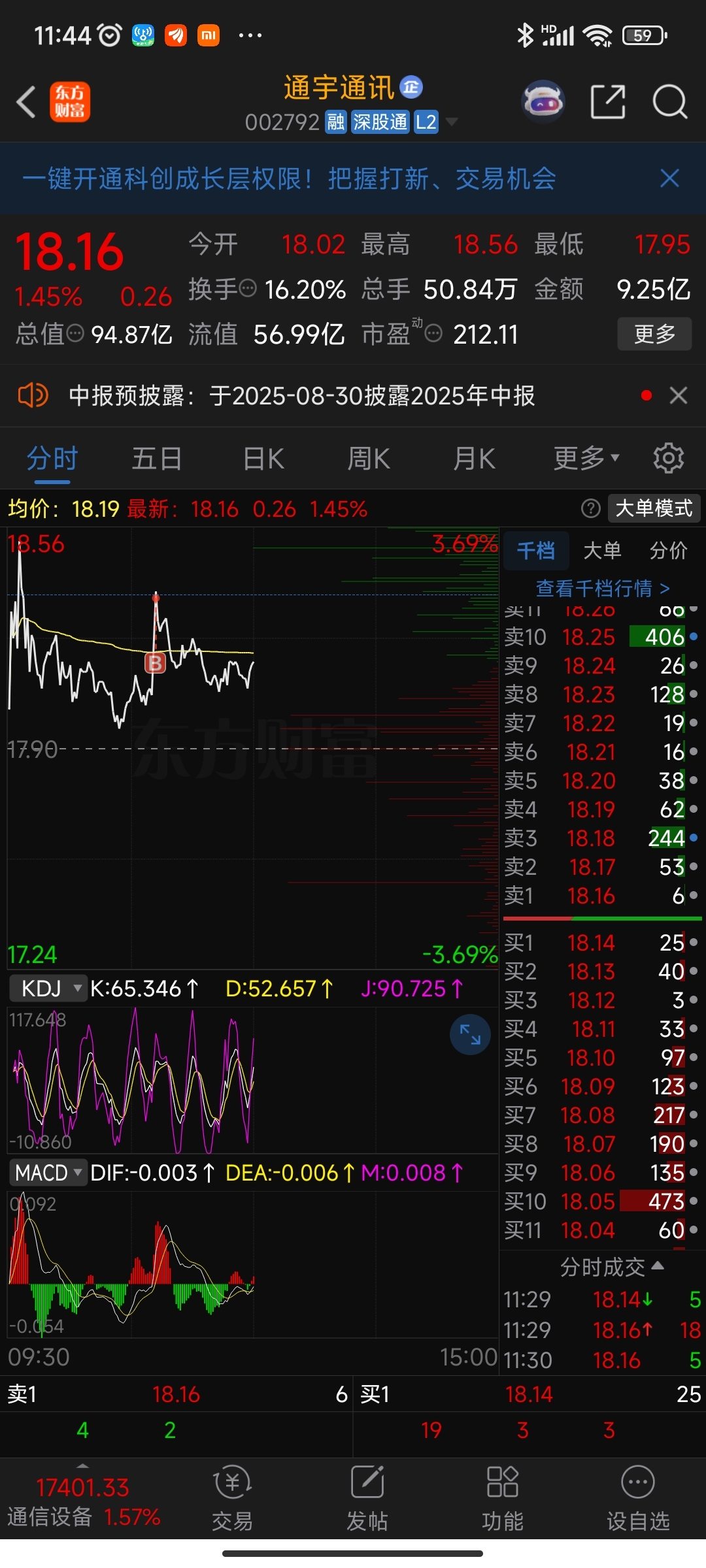706x1568 pixels.
Task: Expand the indicator chart fullscreen icon
Action: tap(470, 1034)
